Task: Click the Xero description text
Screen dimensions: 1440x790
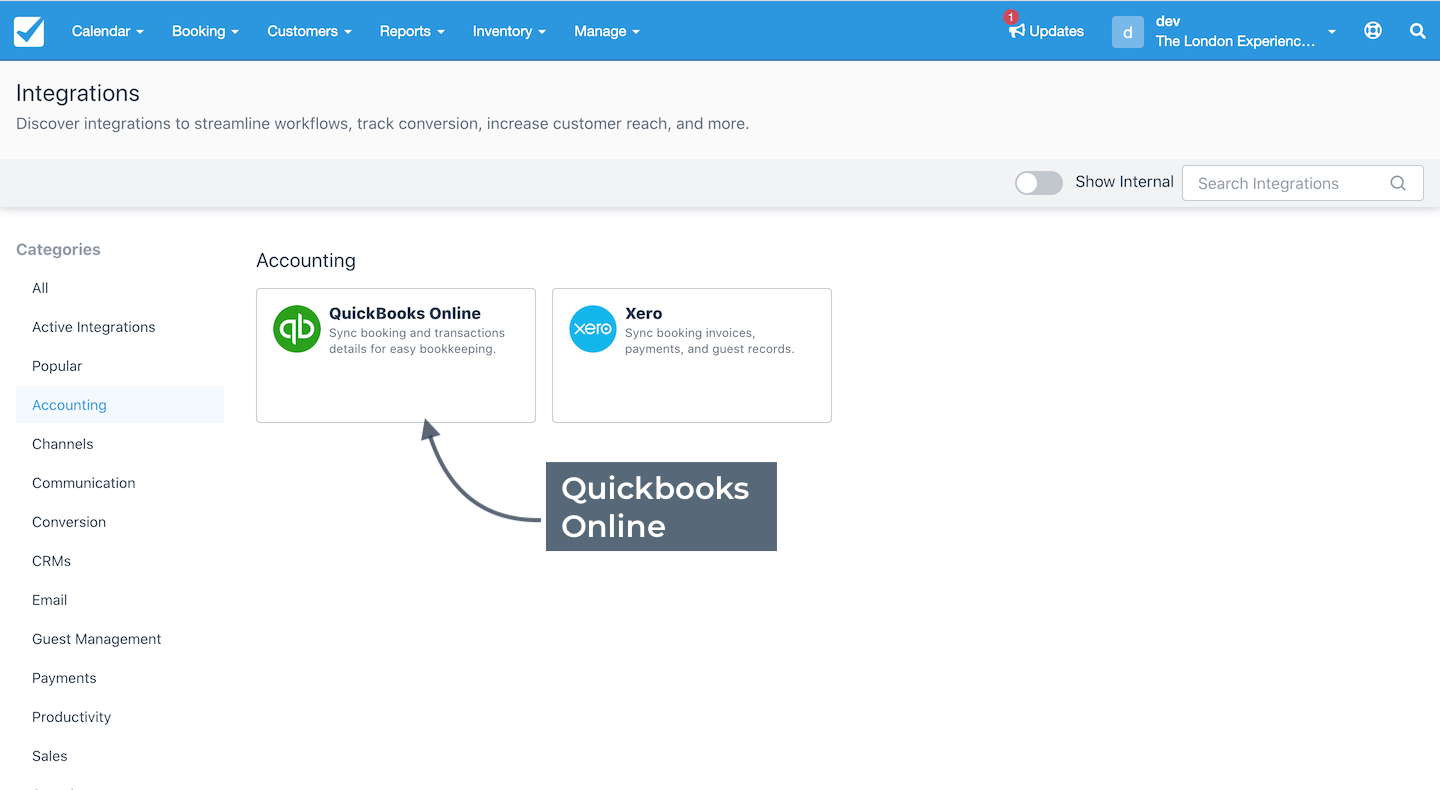Action: [709, 341]
